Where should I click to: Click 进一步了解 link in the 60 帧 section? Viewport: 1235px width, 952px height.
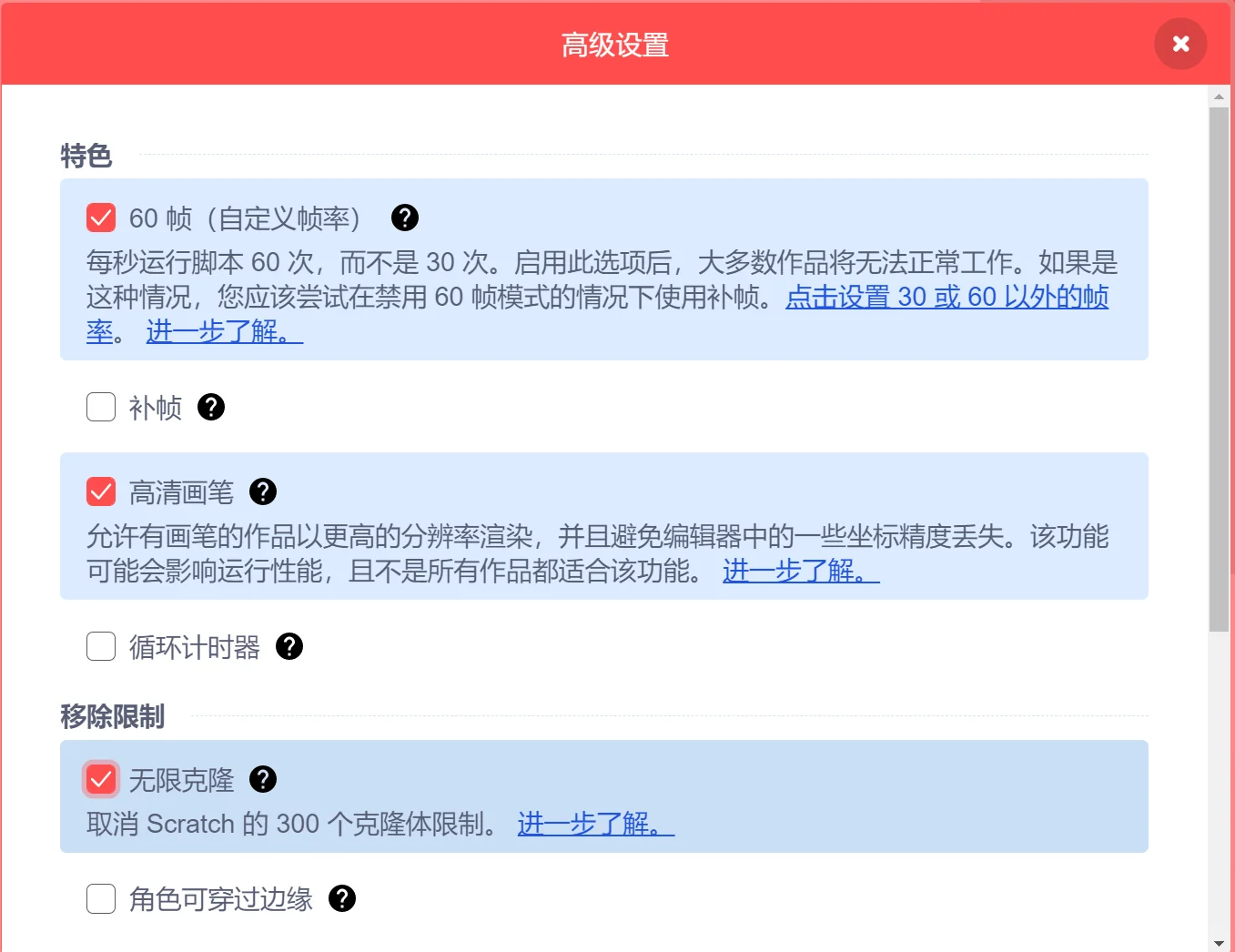click(x=221, y=331)
